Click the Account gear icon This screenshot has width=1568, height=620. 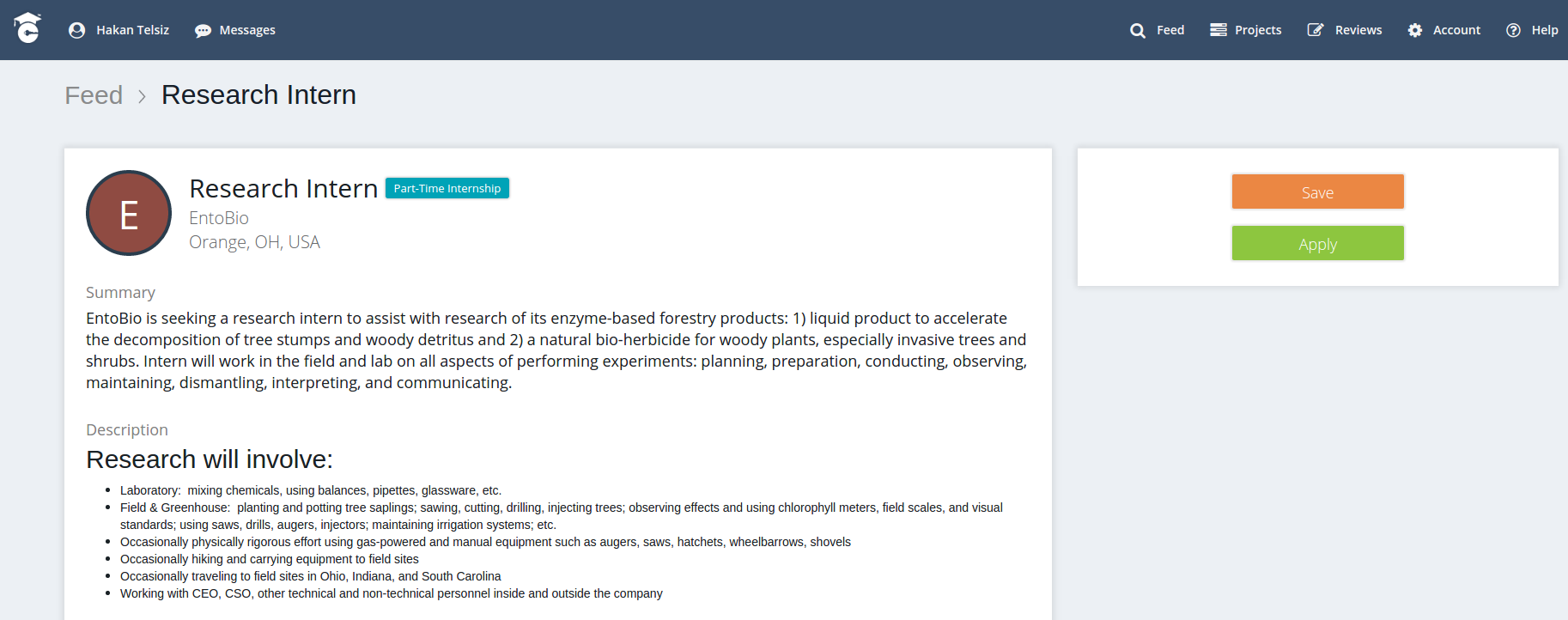[1414, 30]
